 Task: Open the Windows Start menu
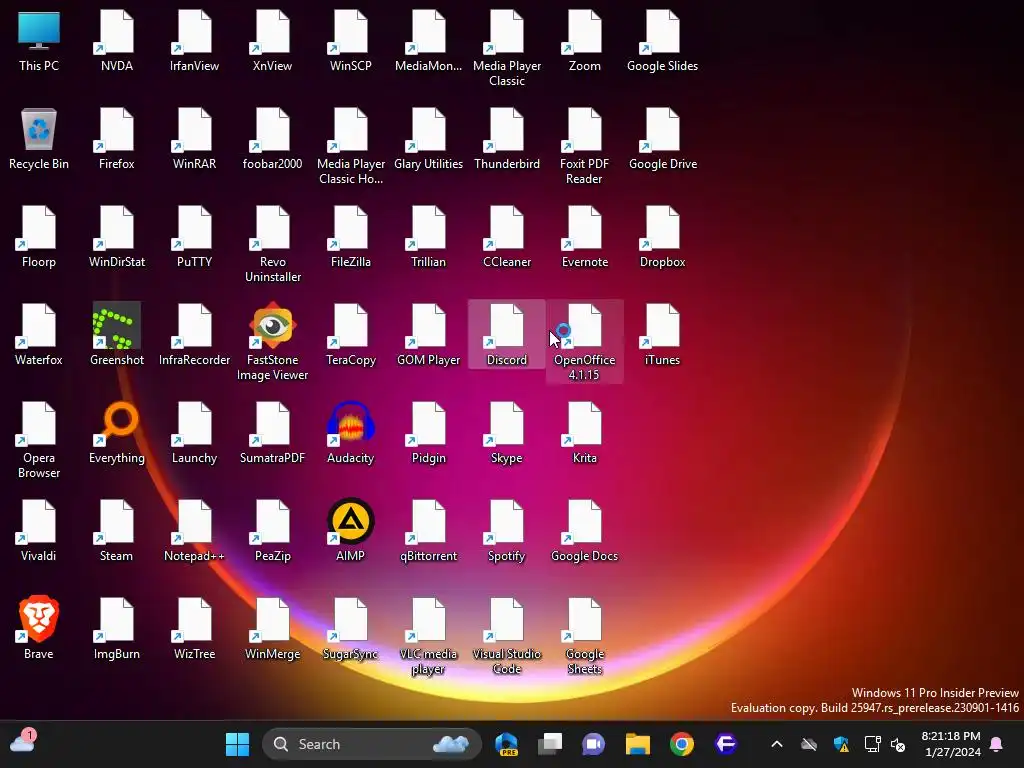pos(237,744)
